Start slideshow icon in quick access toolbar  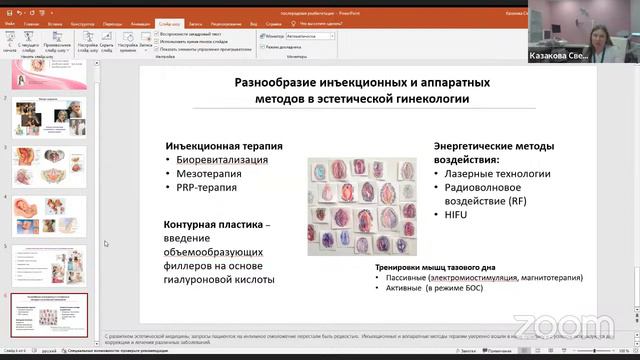42,13
